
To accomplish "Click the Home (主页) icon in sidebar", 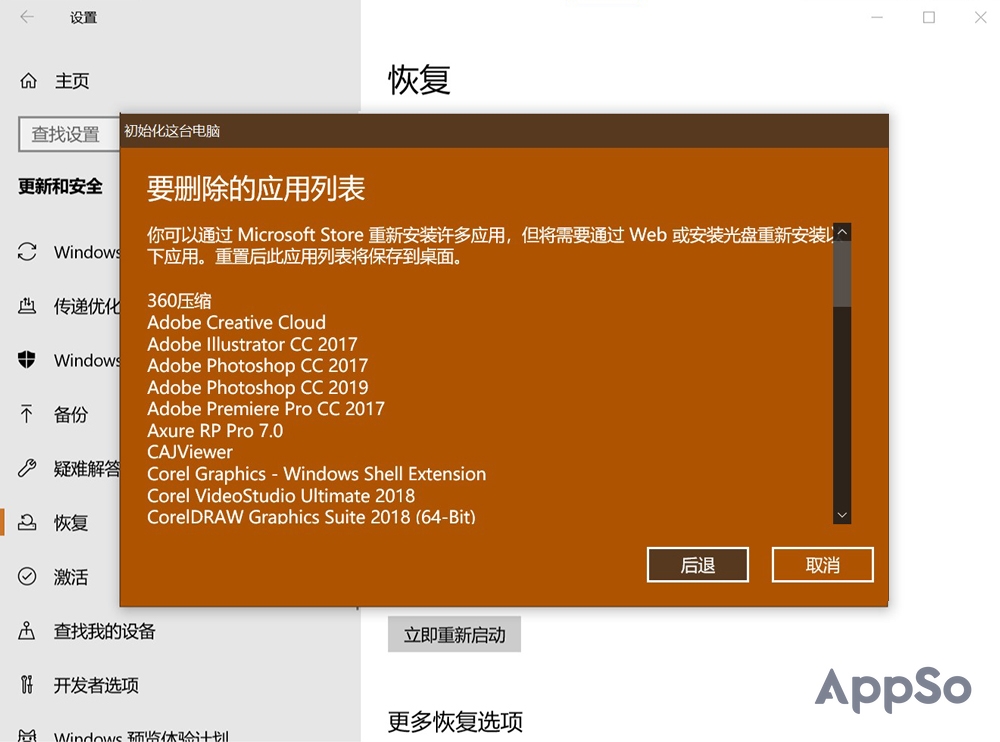I will click(x=29, y=80).
